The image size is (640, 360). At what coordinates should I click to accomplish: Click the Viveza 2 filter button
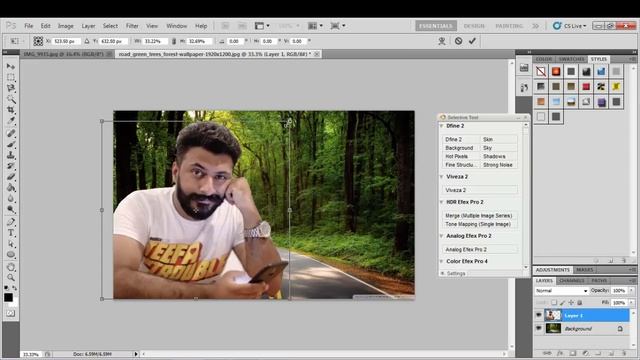[x=480, y=190]
